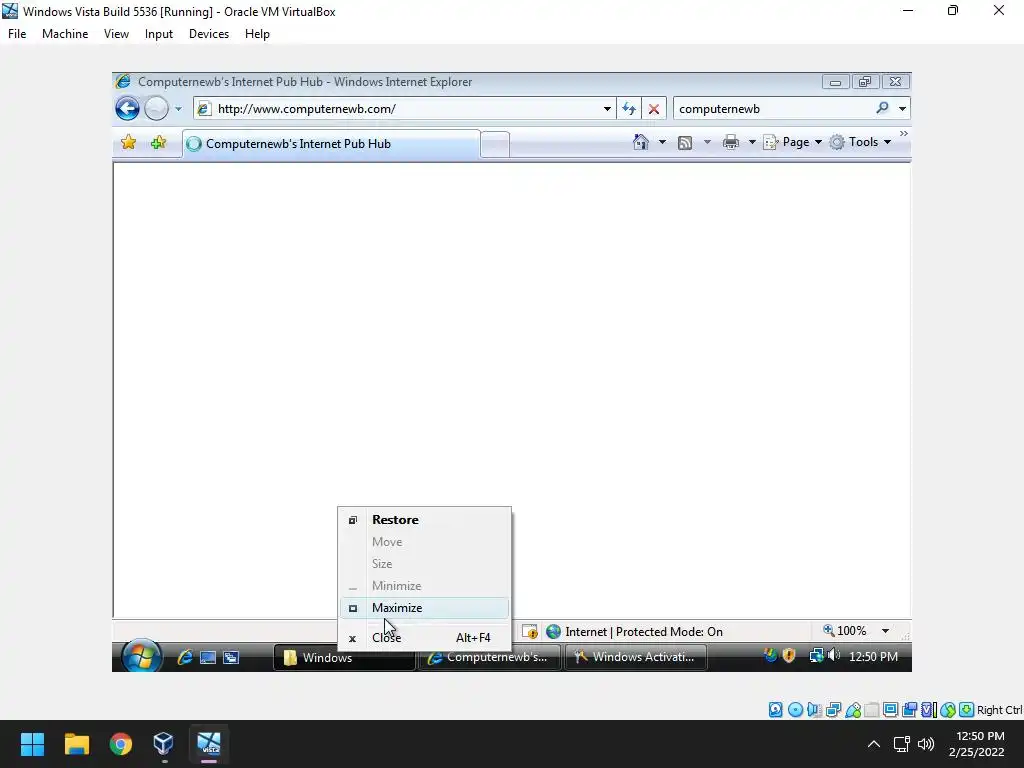The height and width of the screenshot is (768, 1024).
Task: Click Show Desktop in Quick Launch
Action: [208, 657]
